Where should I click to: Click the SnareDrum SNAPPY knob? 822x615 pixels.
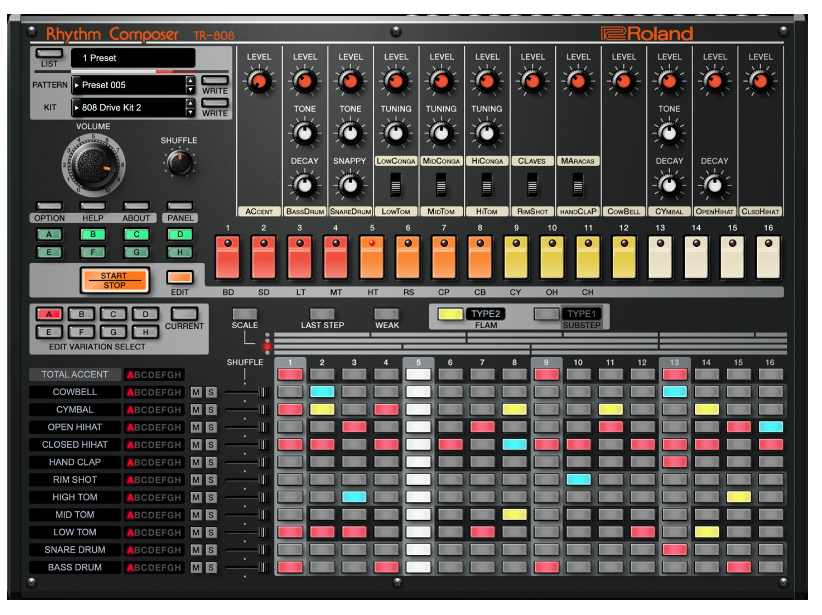350,185
